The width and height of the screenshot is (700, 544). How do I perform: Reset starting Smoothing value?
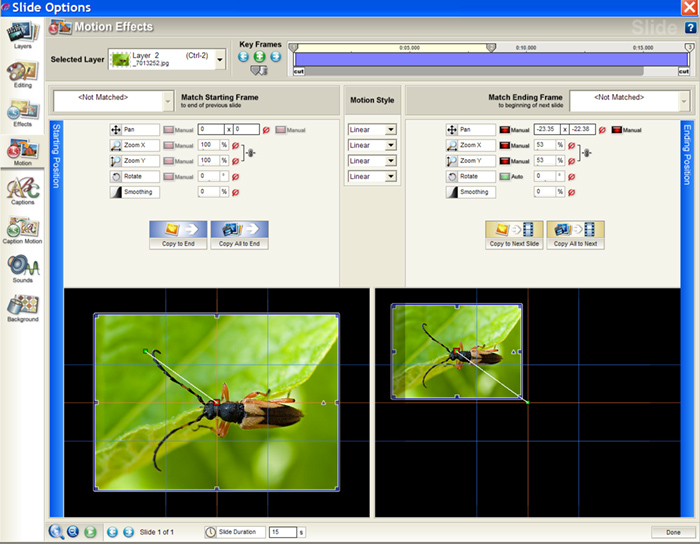coord(236,192)
